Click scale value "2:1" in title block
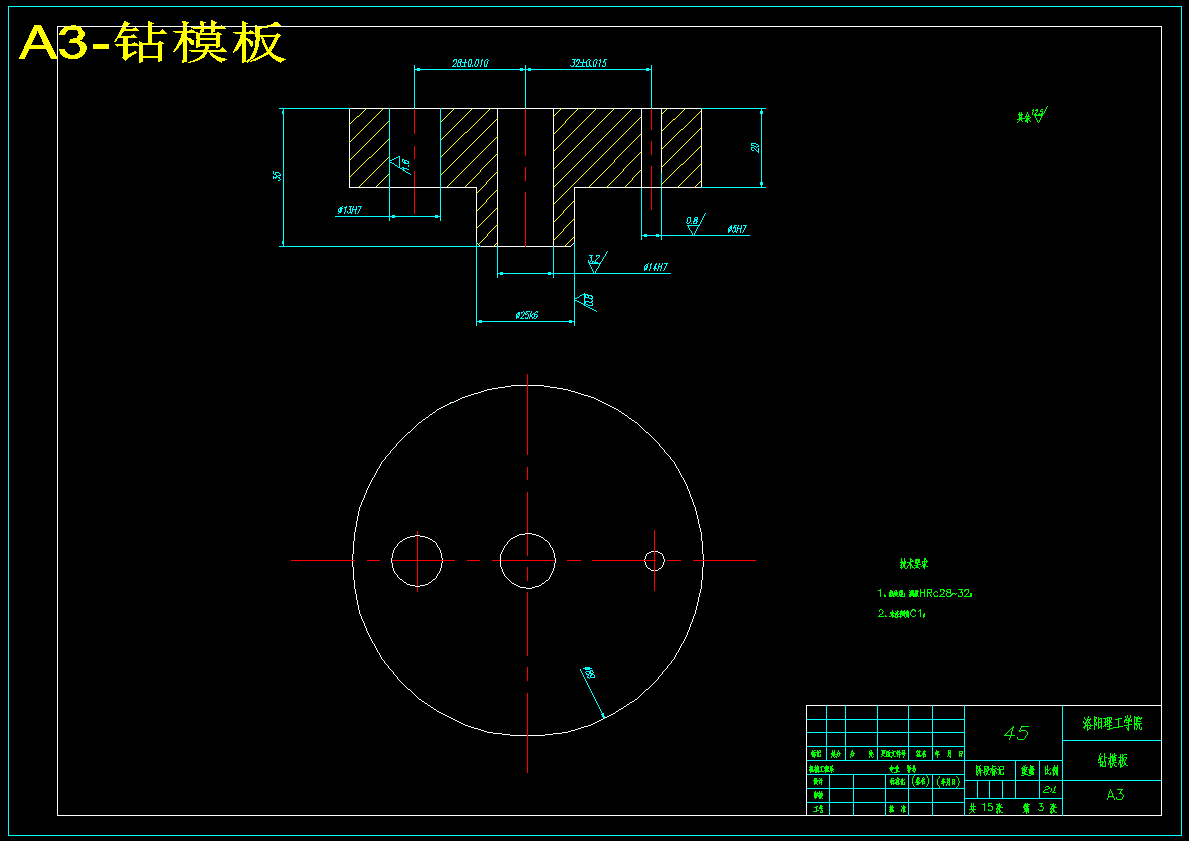The height and width of the screenshot is (841, 1189). (x=1050, y=789)
